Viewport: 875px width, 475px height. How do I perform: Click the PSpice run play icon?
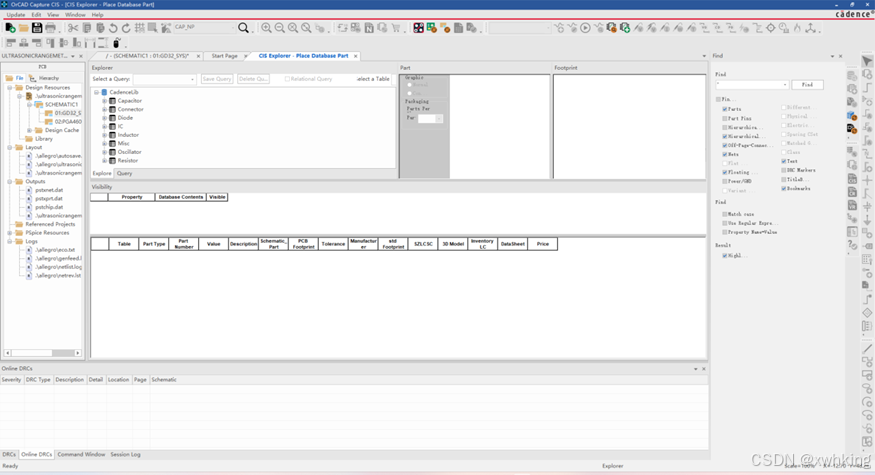(x=585, y=28)
